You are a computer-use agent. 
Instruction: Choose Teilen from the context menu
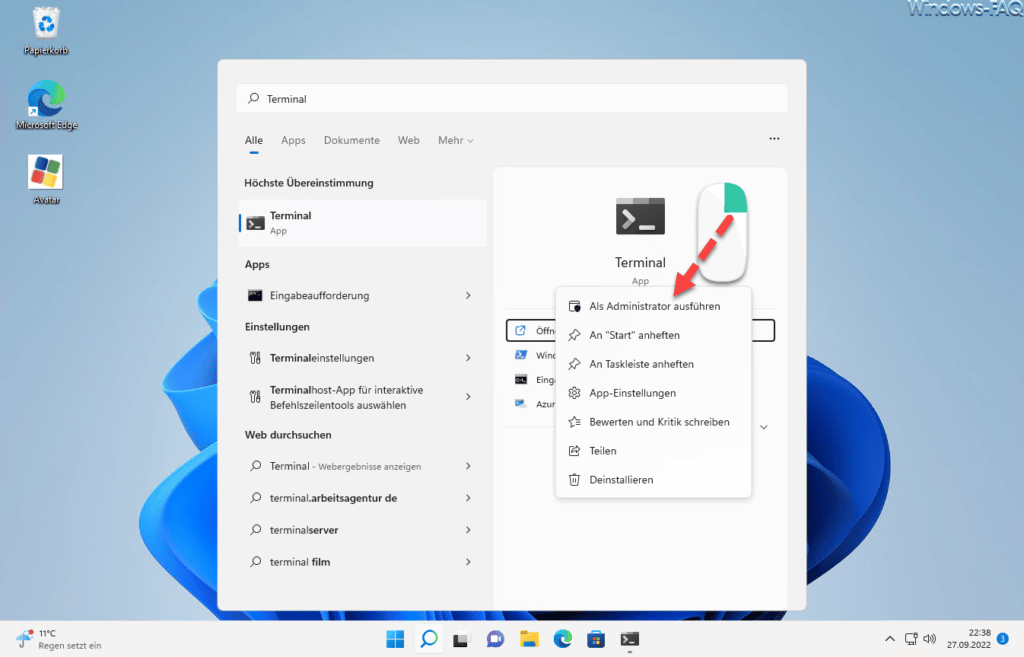click(x=653, y=451)
